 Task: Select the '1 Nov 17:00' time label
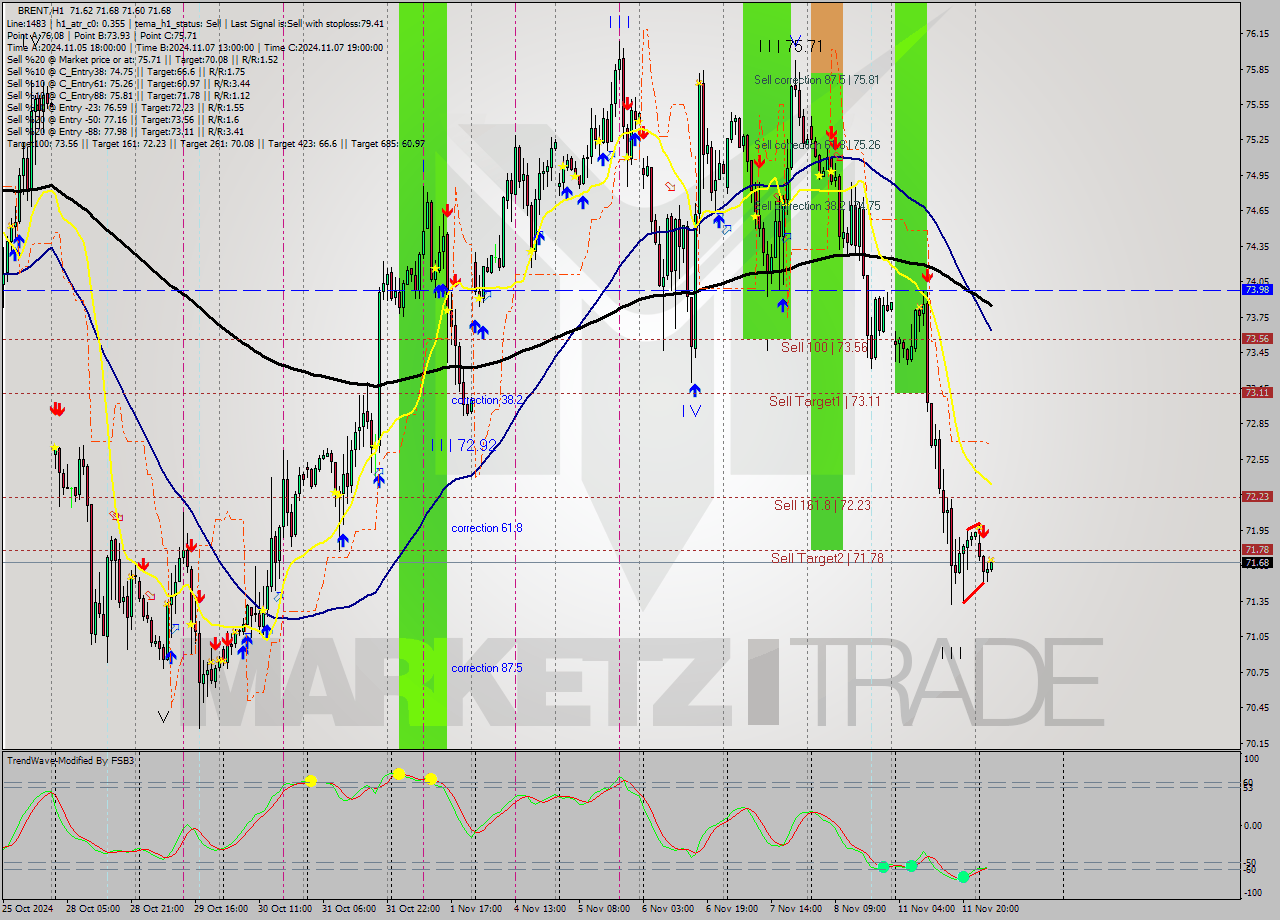tap(477, 909)
